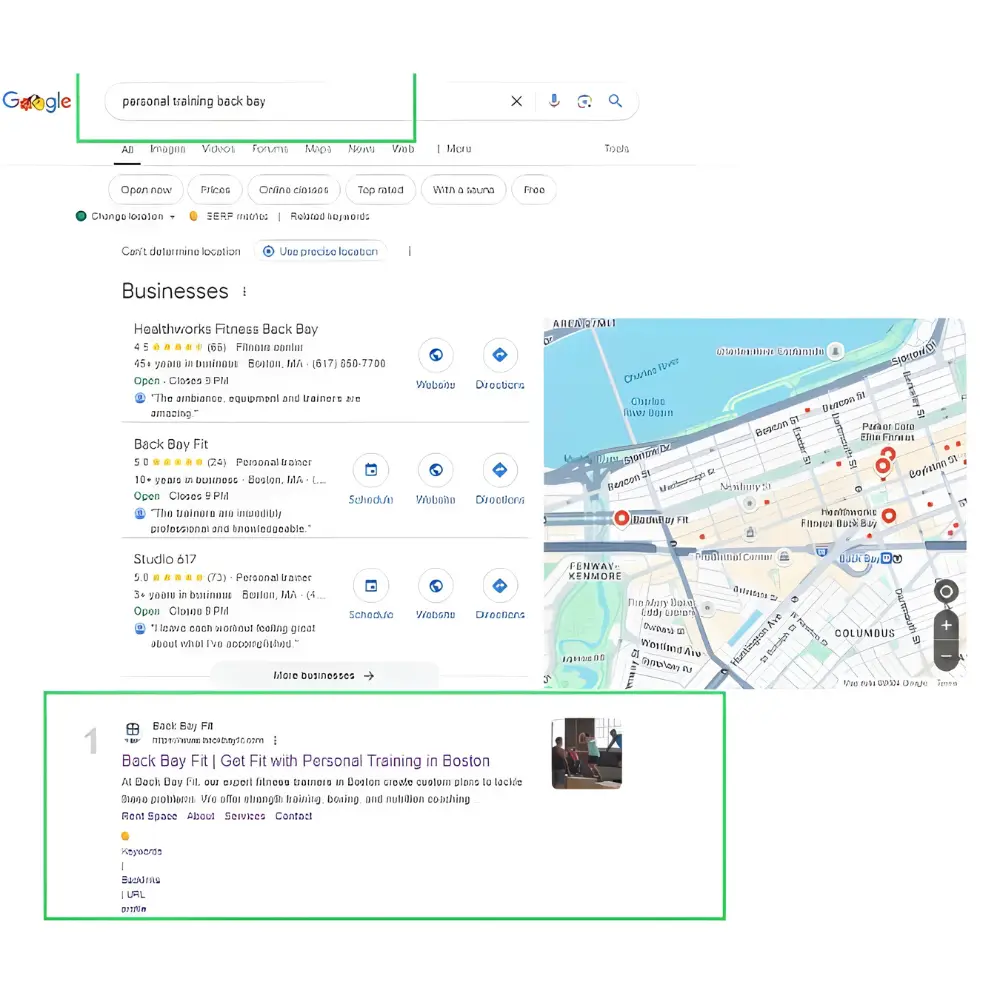
Task: Open Healthworks Fitness Back Bay website icon
Action: [x=435, y=356]
